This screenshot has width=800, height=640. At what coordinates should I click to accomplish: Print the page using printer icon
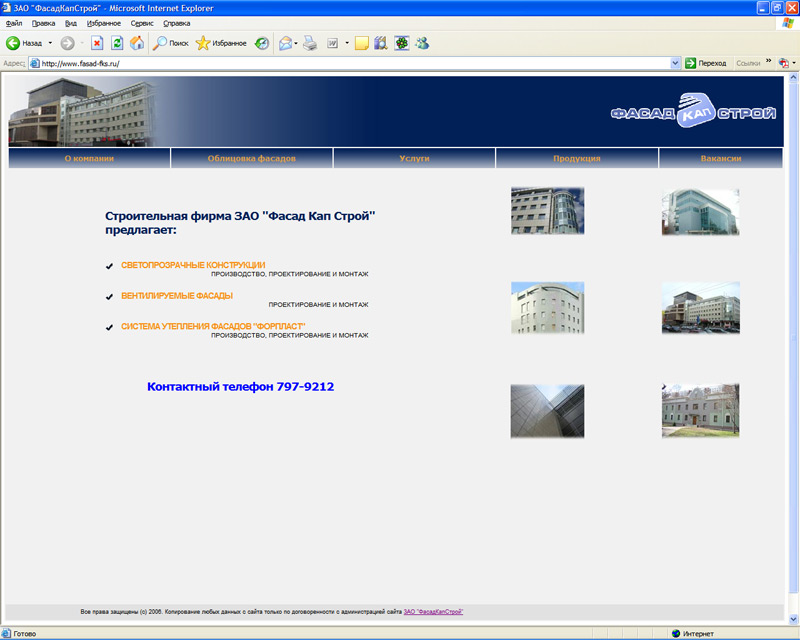310,43
